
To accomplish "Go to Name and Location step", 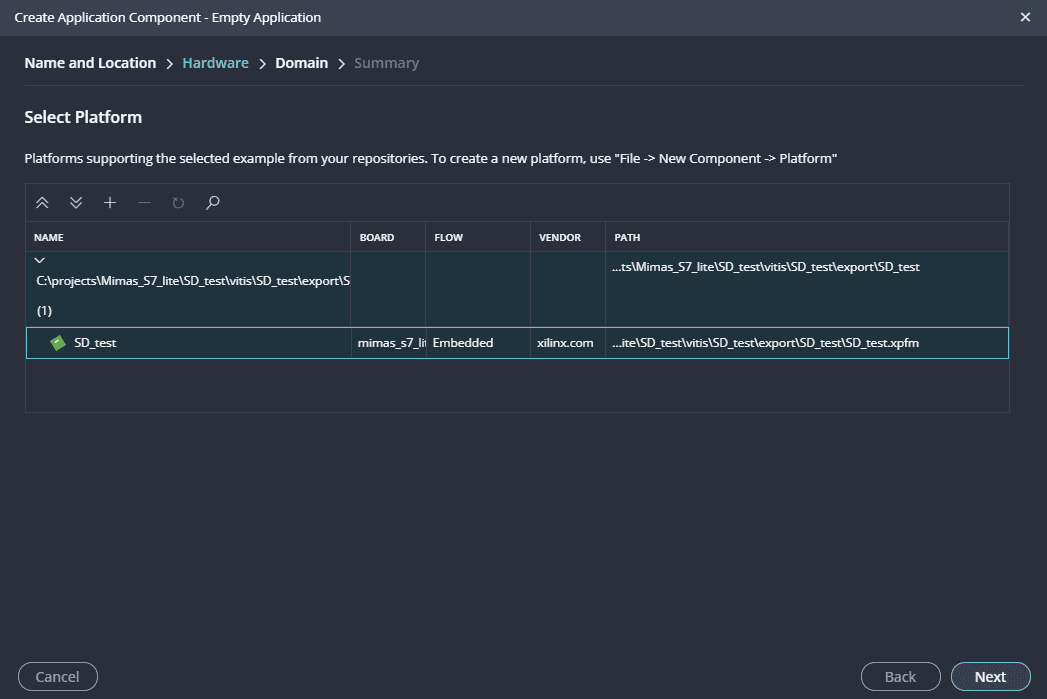I will click(x=90, y=63).
